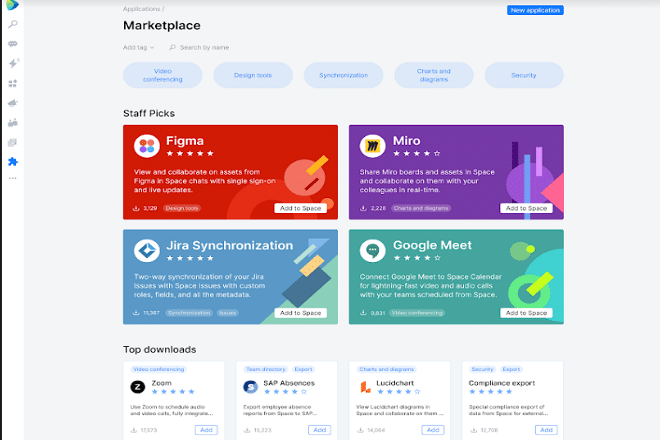Filter by Security category

[x=524, y=75]
